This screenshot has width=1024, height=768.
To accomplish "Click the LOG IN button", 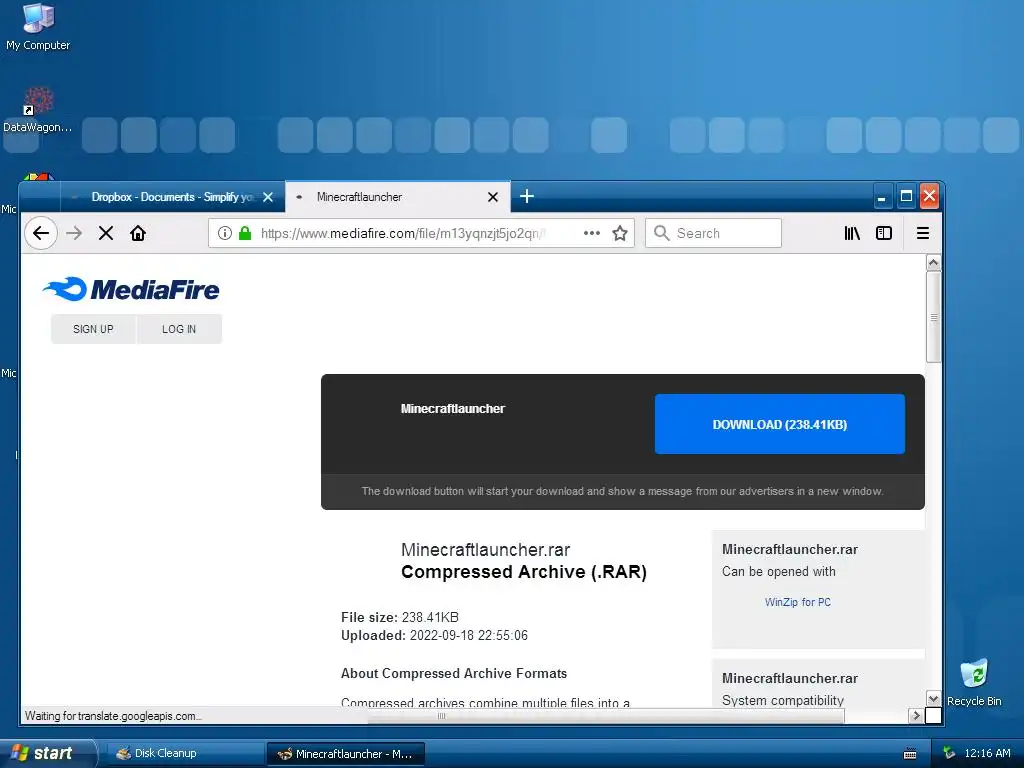I will tap(179, 329).
